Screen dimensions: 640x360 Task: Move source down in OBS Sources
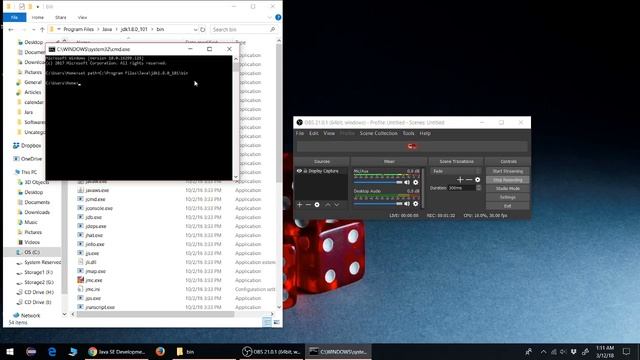click(x=337, y=204)
